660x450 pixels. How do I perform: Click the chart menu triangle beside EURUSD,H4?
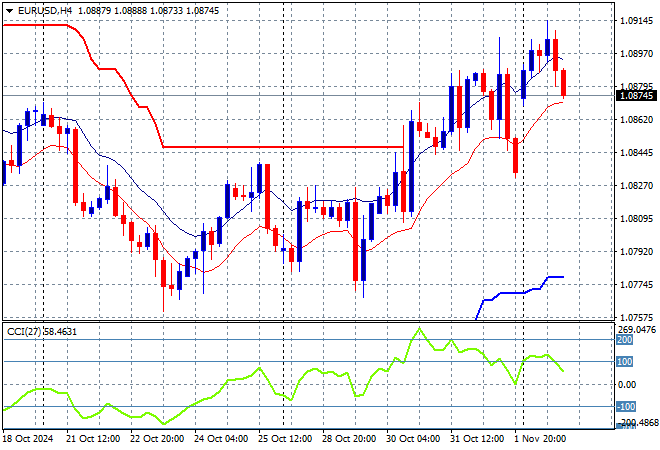point(8,9)
